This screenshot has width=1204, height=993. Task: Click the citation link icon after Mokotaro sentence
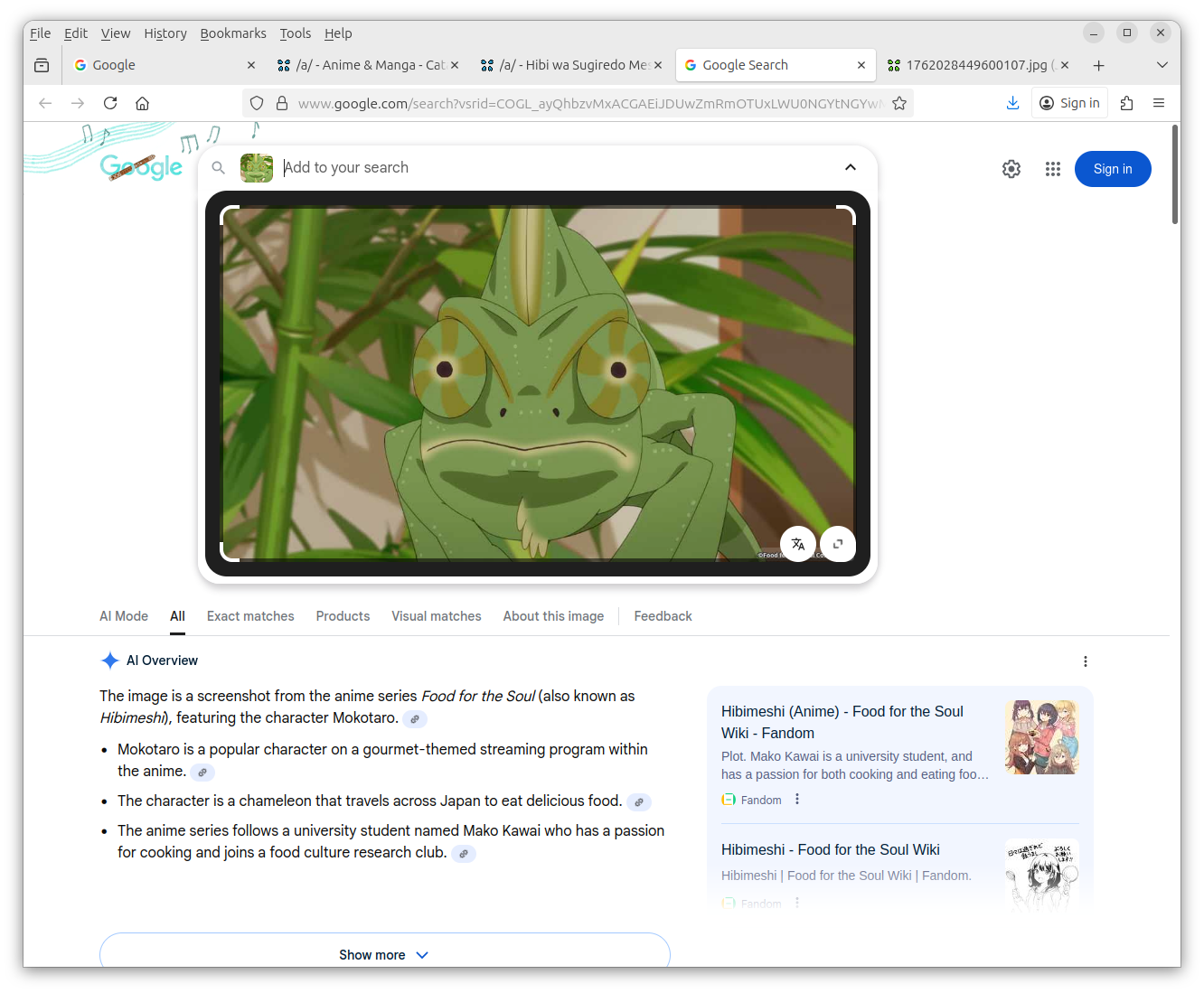pos(415,719)
